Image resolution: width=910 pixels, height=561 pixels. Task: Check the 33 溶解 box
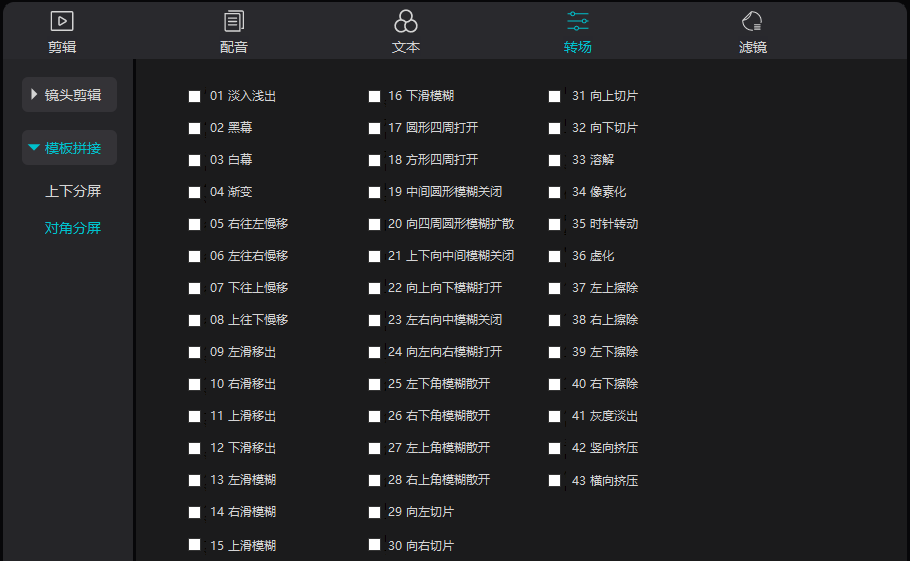[x=554, y=160]
